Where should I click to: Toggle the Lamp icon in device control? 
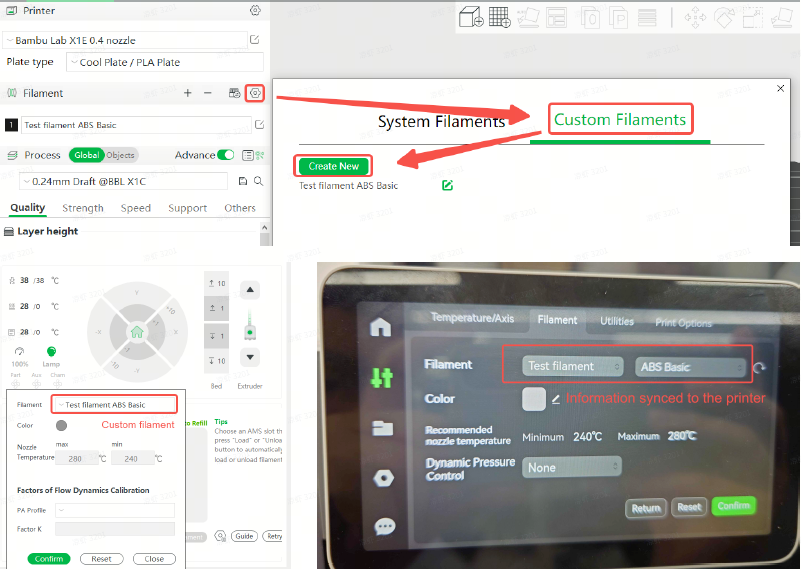pyautogui.click(x=51, y=352)
